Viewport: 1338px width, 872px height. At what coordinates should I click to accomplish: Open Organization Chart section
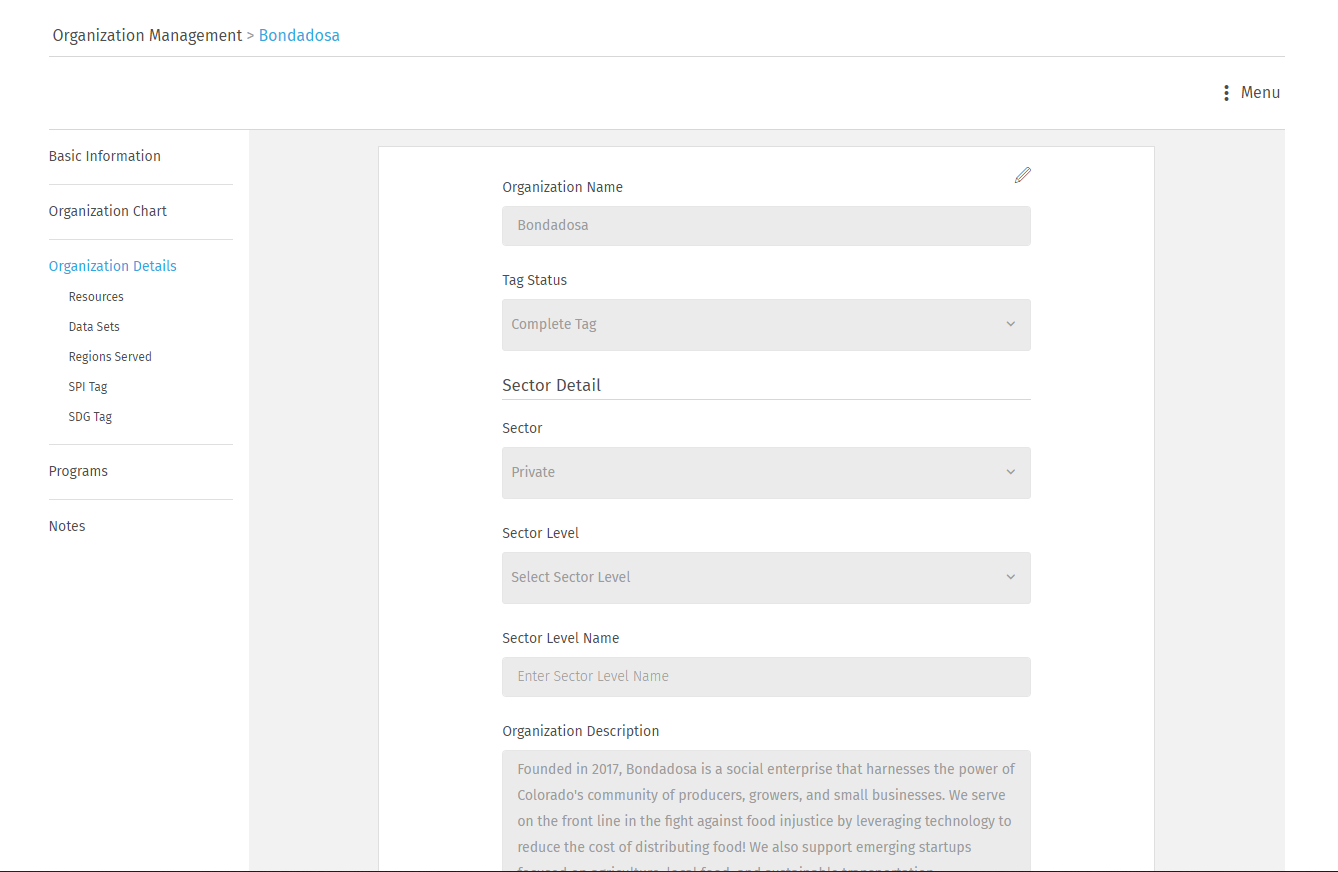108,211
